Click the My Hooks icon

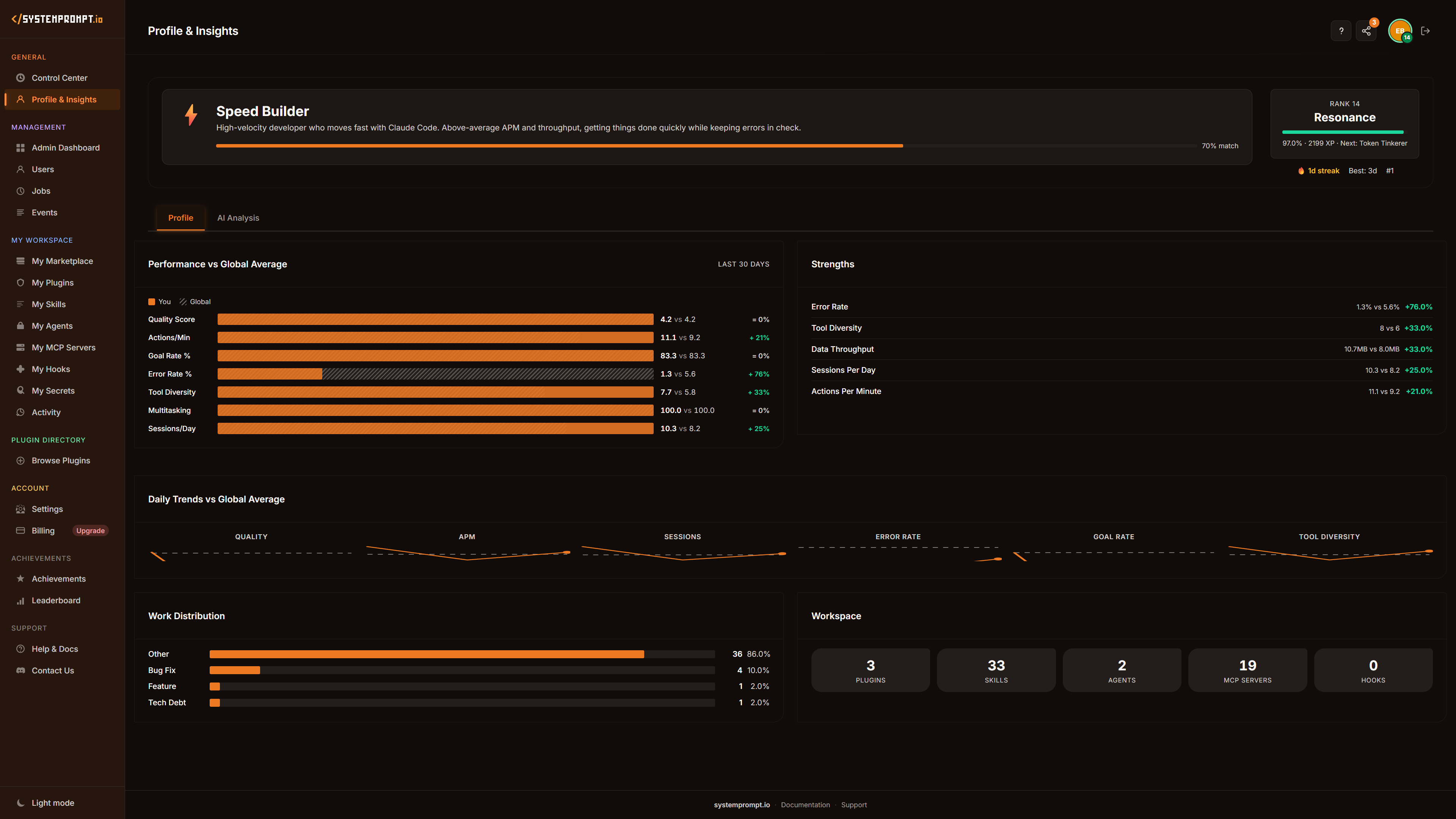[x=20, y=369]
